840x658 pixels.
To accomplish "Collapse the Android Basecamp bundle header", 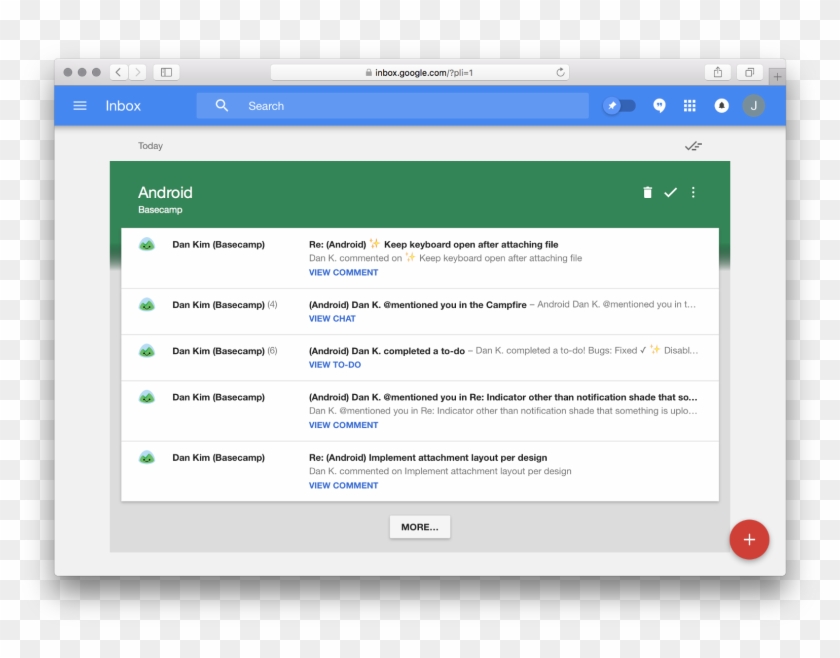I will (166, 193).
